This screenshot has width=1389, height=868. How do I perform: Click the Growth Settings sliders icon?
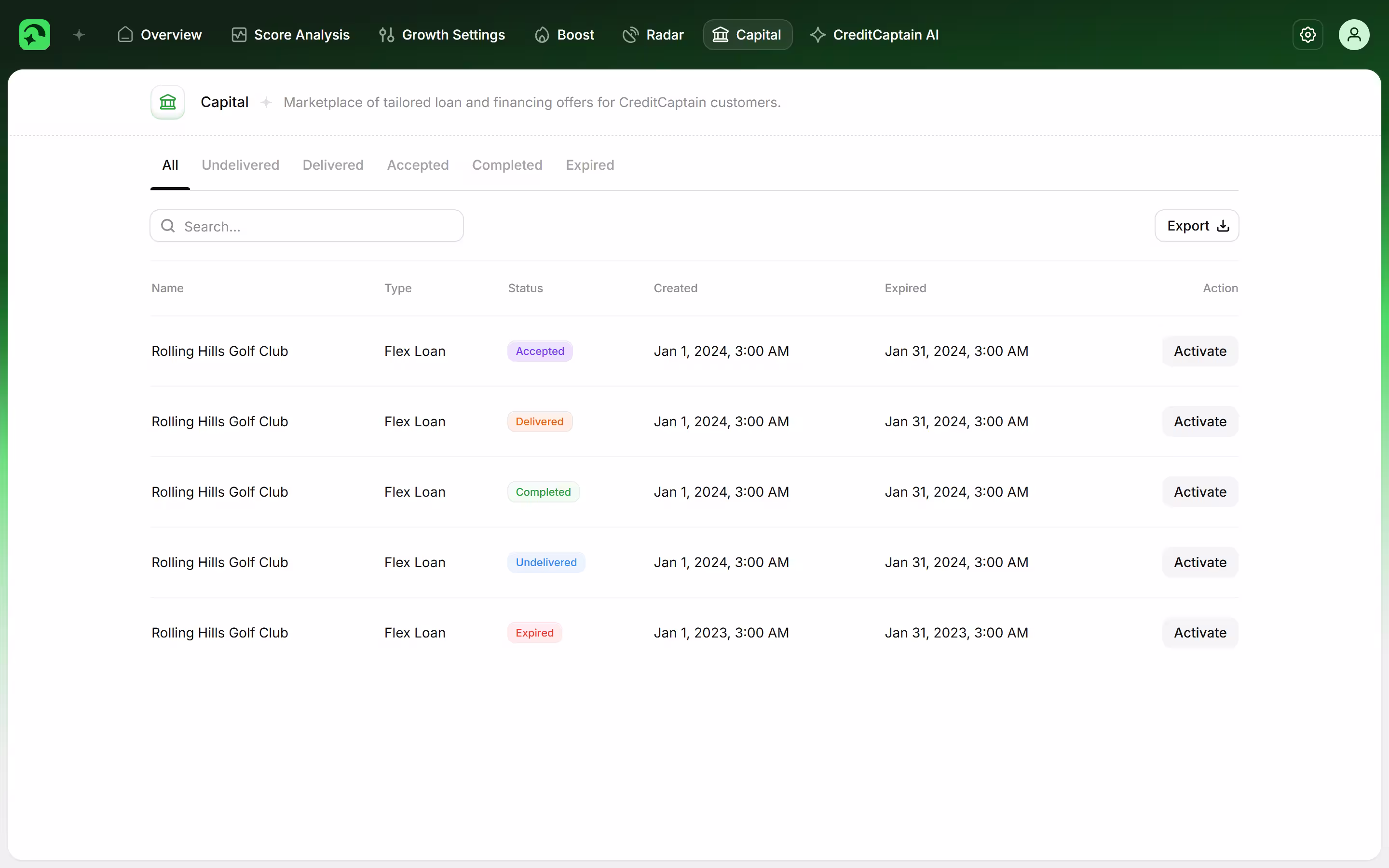point(387,35)
